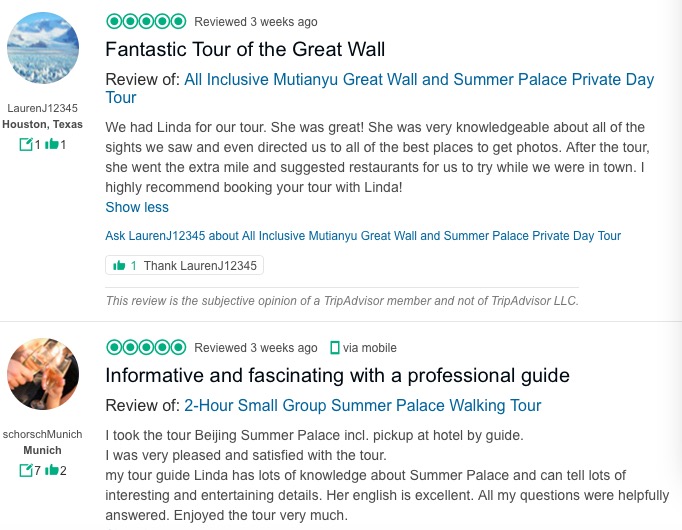Viewport: 682px width, 530px height.
Task: Click 'Ask LaurenJ12345 about' tour link
Action: pyautogui.click(x=362, y=236)
